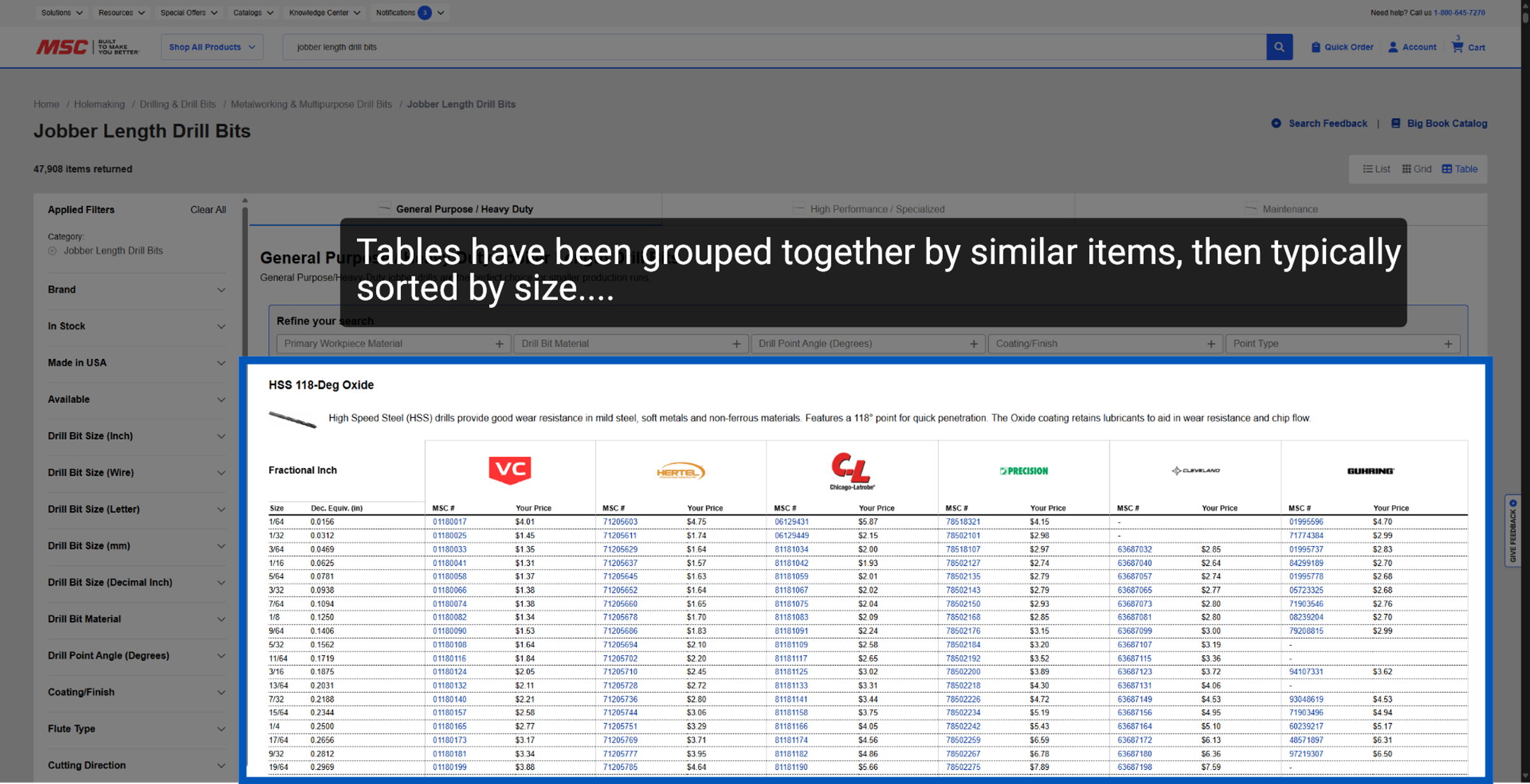The image size is (1530, 784).
Task: Switch to Grid view
Action: click(x=1417, y=169)
